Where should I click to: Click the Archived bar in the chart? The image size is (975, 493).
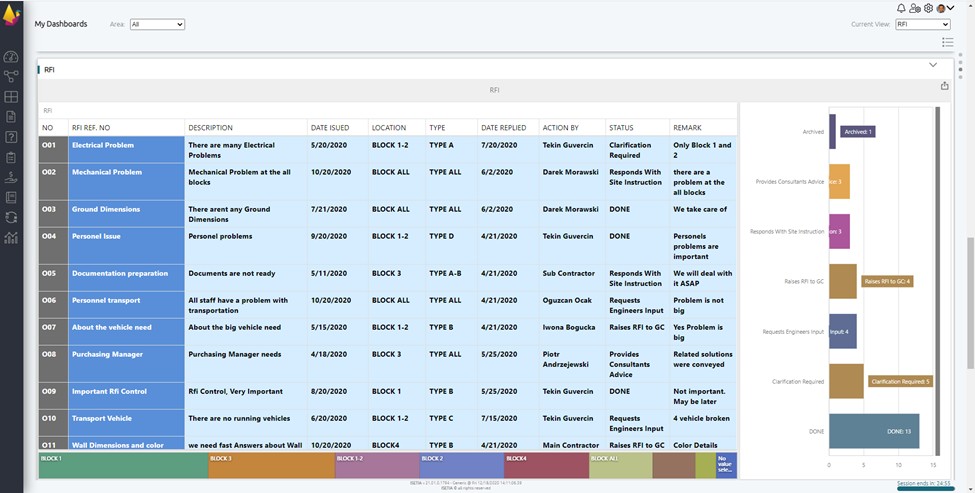tap(832, 132)
